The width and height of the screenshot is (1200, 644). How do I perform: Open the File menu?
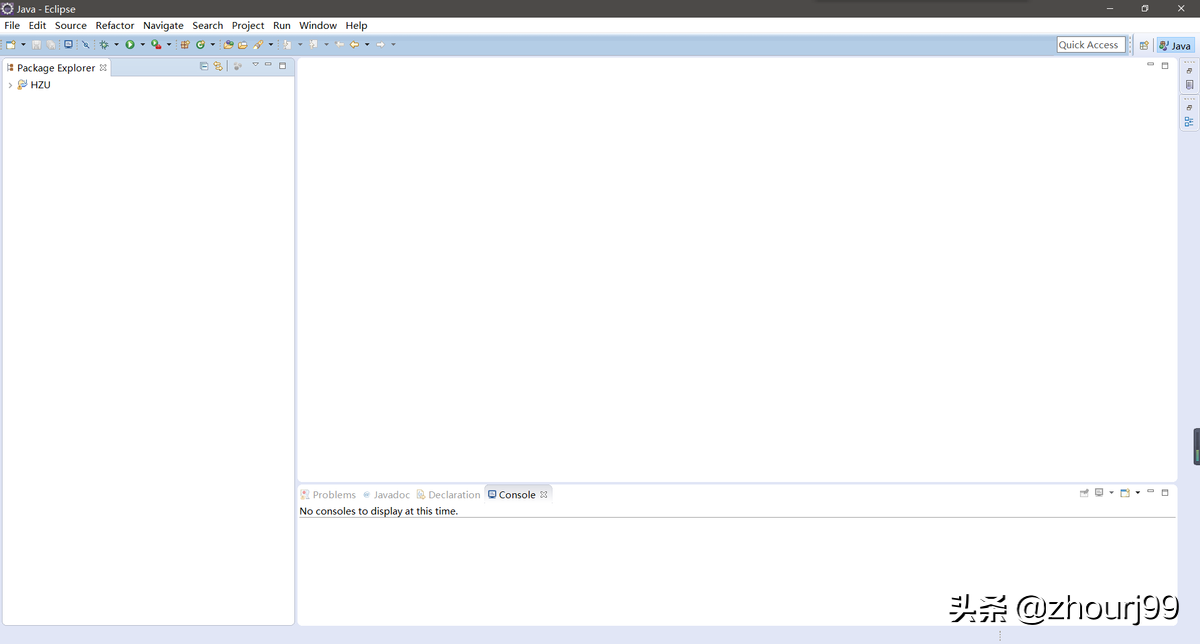click(12, 25)
